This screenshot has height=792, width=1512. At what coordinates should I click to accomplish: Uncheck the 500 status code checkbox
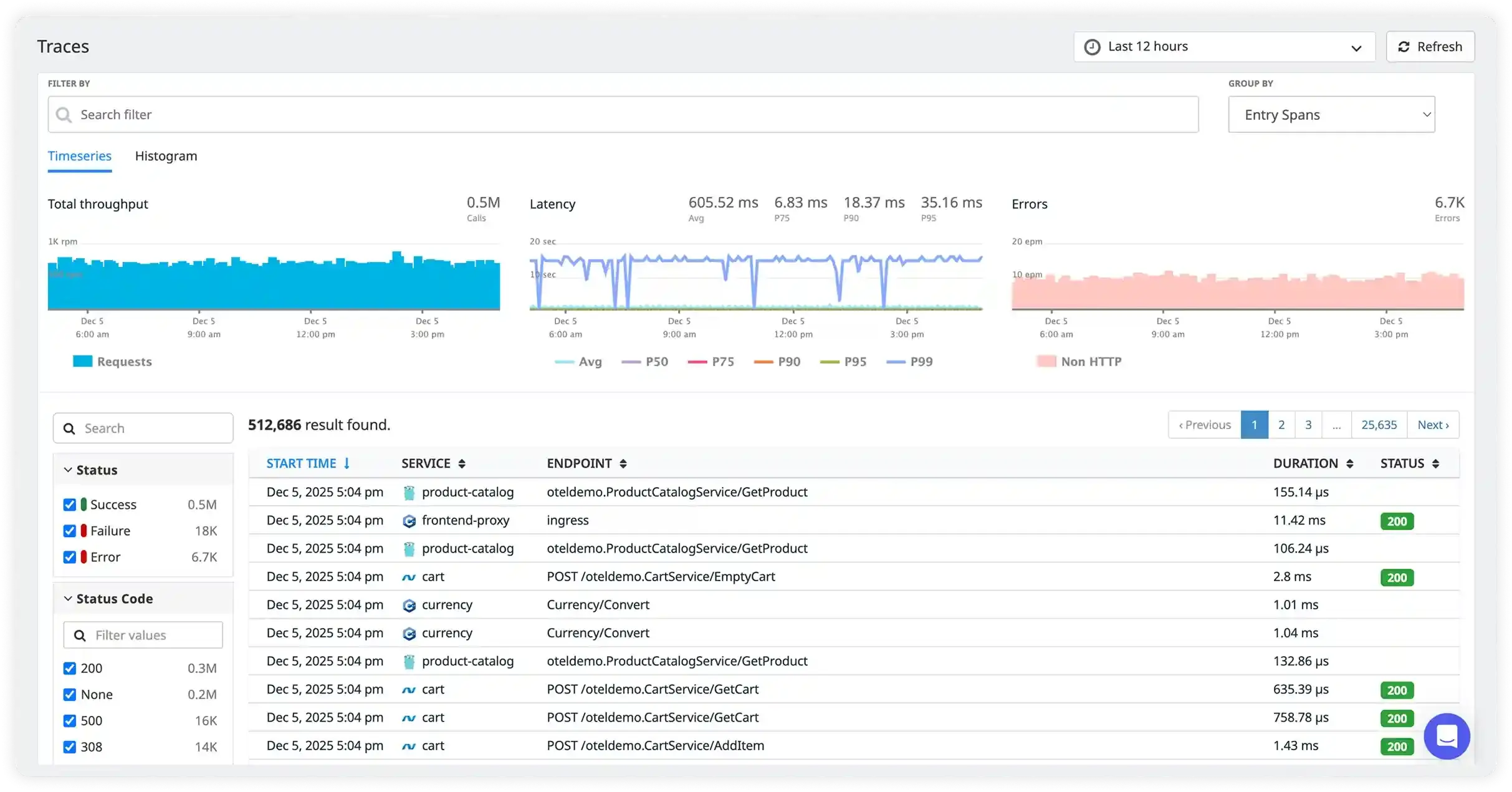coord(70,721)
